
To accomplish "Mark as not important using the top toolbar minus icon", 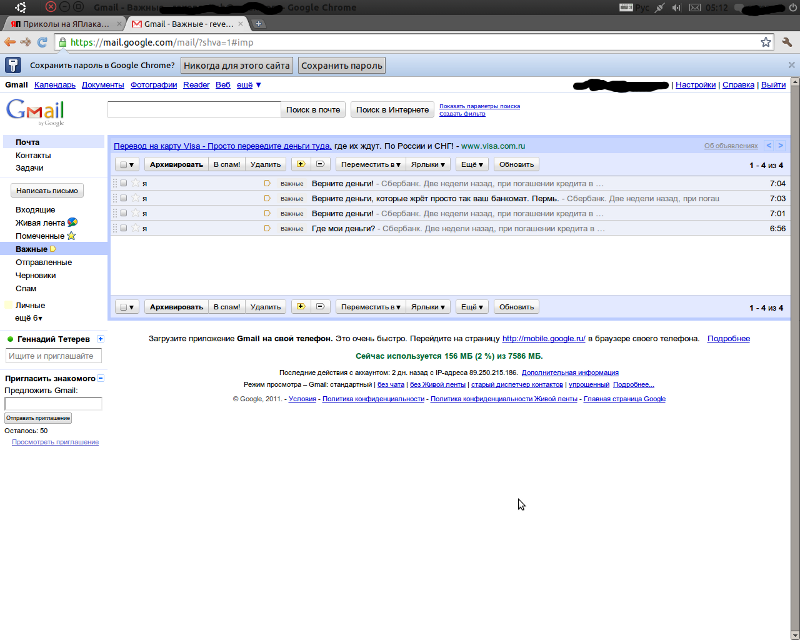I will [320, 164].
